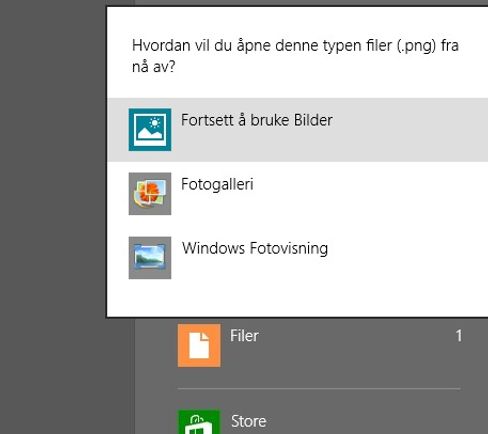Click the Fotogalleri app icon
The image size is (488, 434).
click(x=150, y=194)
